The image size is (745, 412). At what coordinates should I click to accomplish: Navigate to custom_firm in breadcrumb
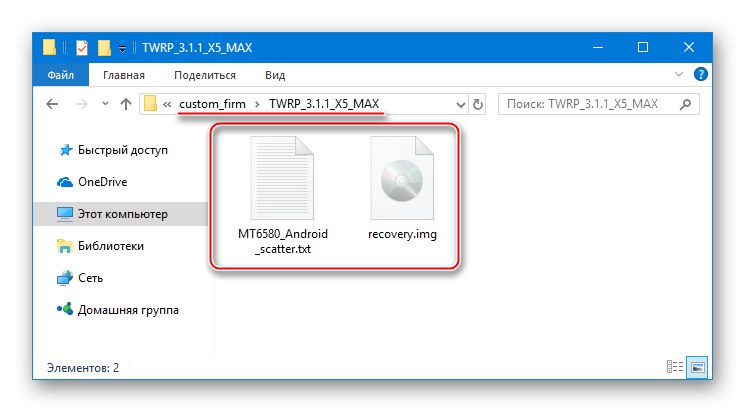(212, 104)
